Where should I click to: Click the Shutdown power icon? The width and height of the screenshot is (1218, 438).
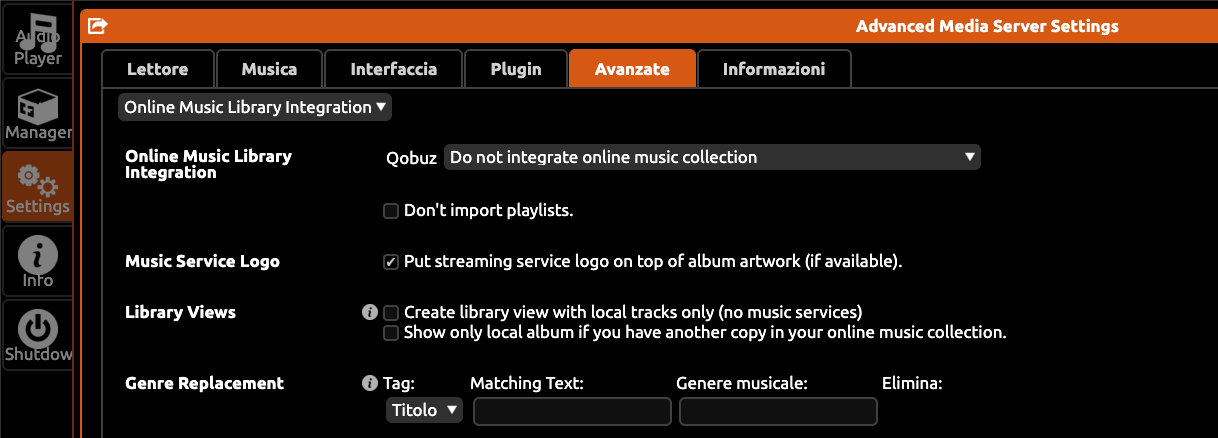coord(37,335)
